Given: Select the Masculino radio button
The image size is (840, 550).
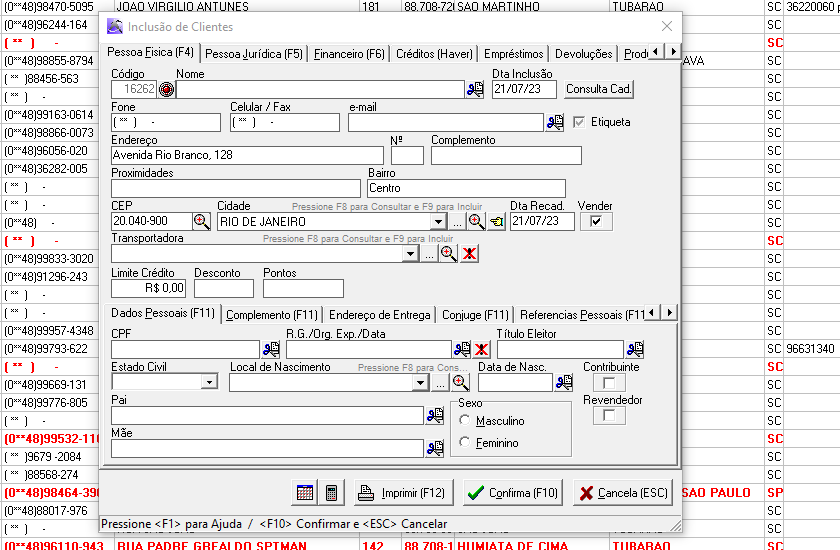Looking at the screenshot, I should [465, 421].
